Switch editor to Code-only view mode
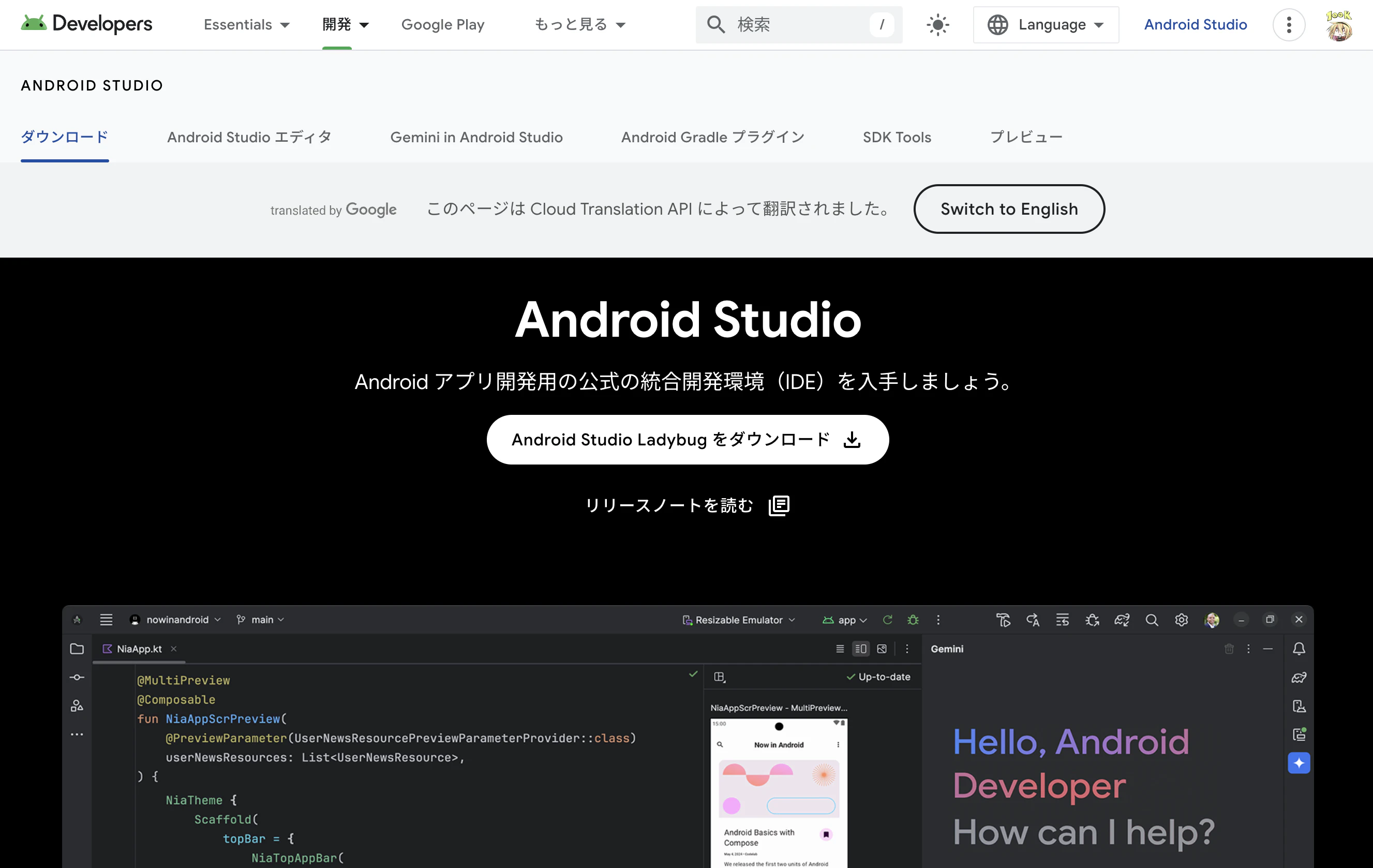This screenshot has height=868, width=1373. click(840, 649)
